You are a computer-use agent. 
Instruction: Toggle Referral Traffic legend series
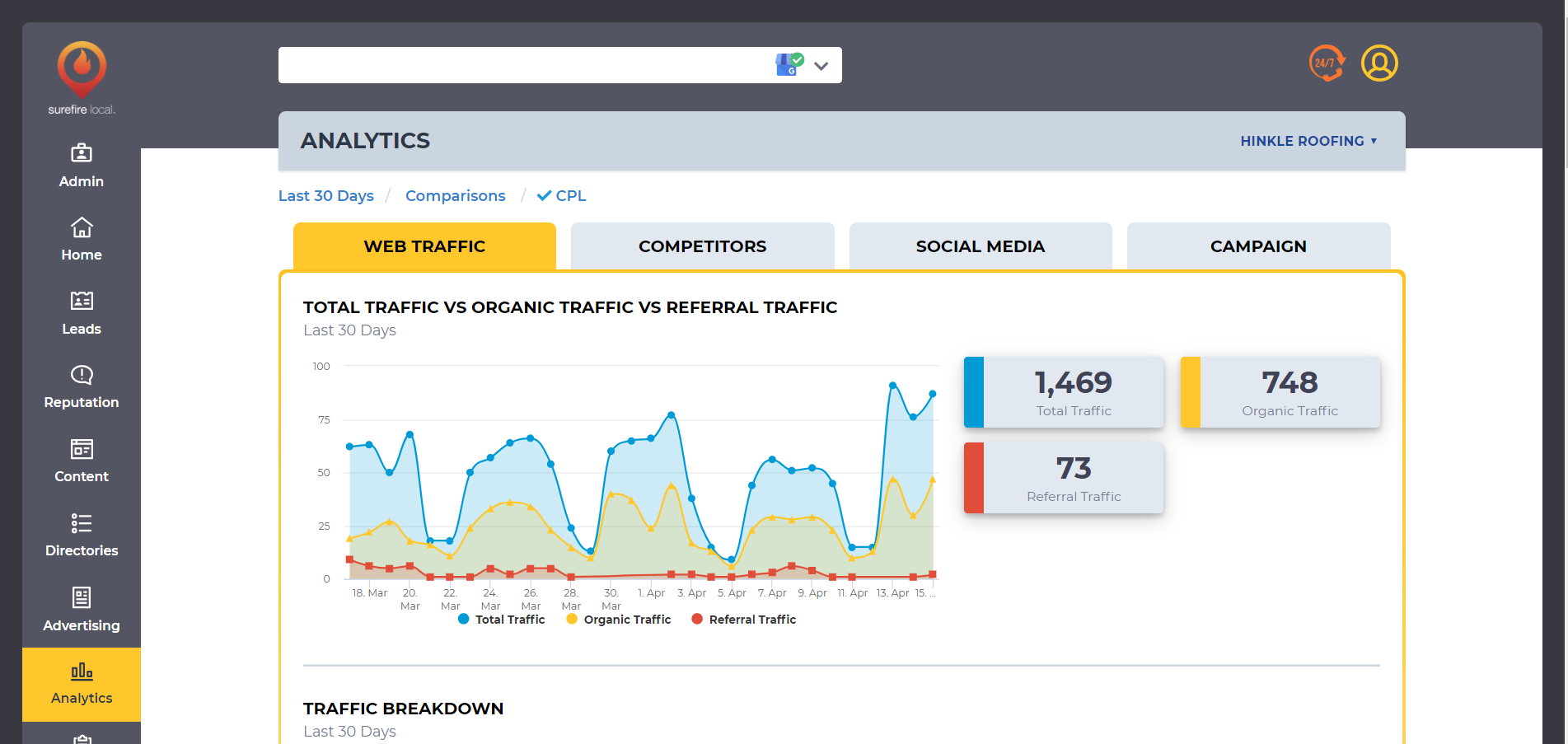(744, 620)
